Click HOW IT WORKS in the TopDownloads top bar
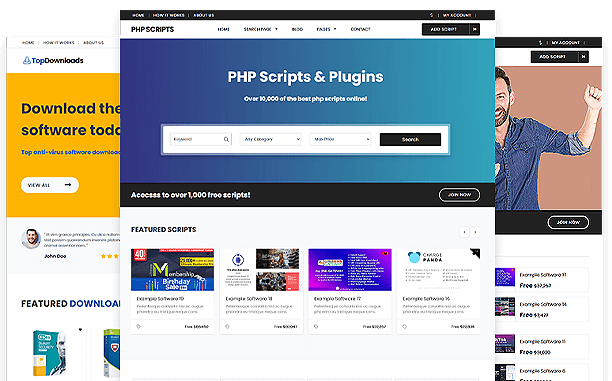This screenshot has width=612, height=381. click(x=59, y=43)
